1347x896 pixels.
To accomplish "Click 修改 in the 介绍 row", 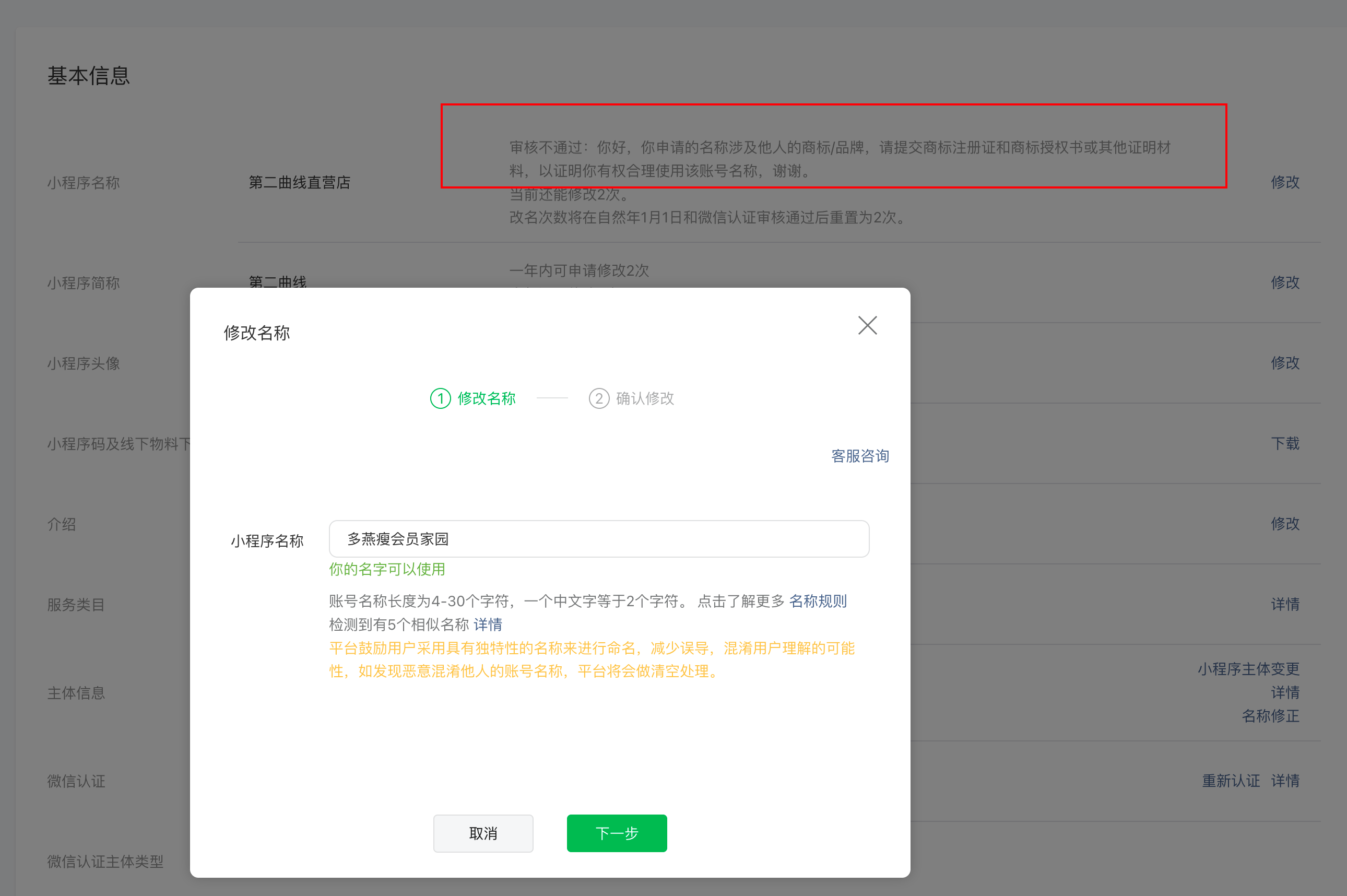I will coord(1285,523).
